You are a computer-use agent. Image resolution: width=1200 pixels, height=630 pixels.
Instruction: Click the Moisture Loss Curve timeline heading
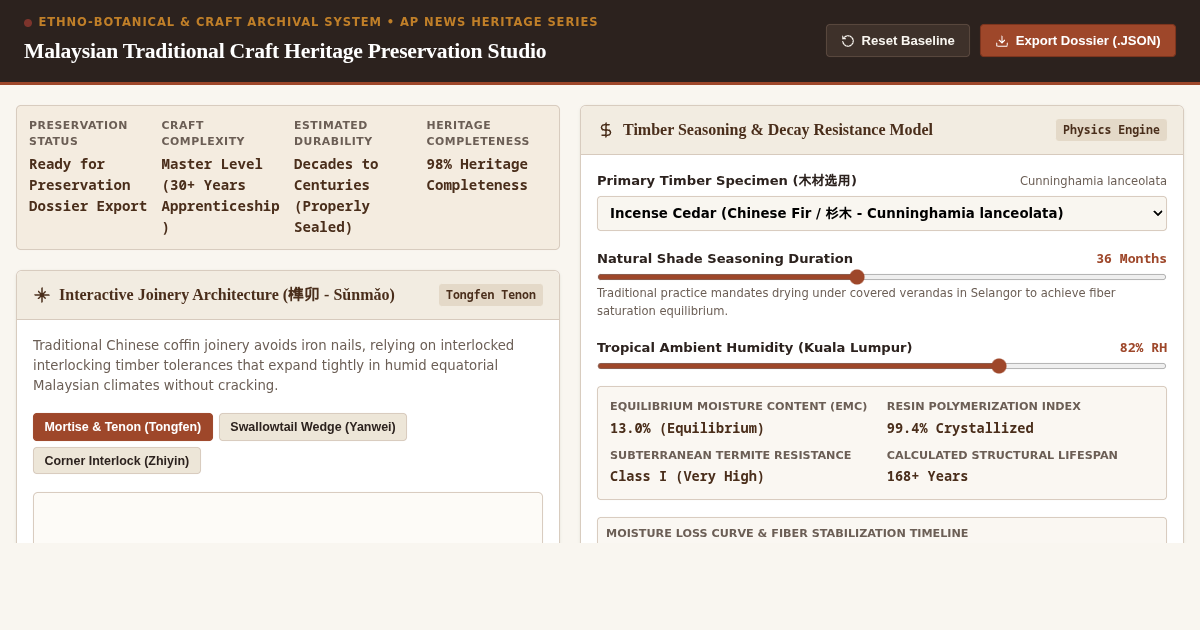(787, 533)
